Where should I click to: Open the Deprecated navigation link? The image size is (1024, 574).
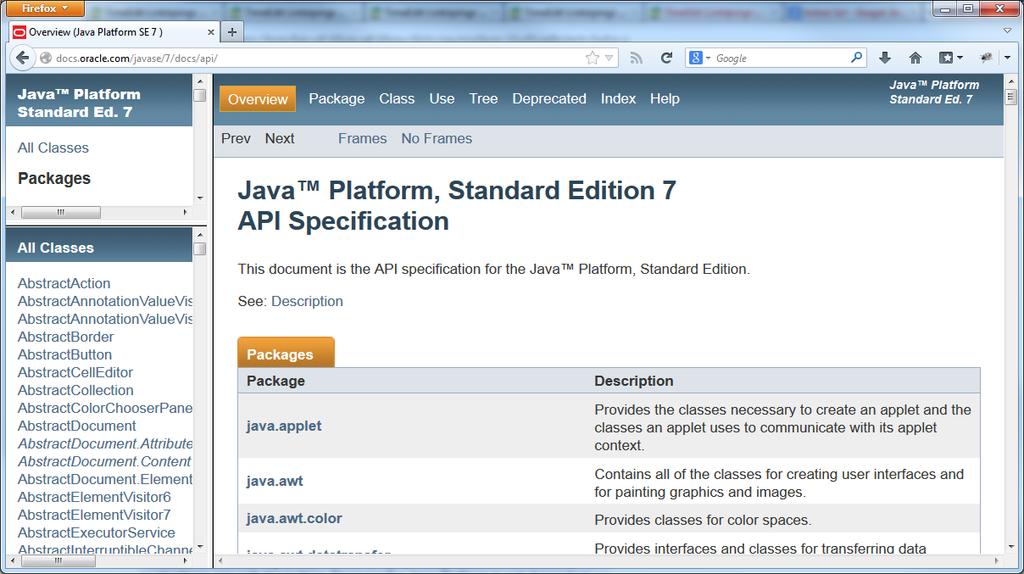(549, 99)
